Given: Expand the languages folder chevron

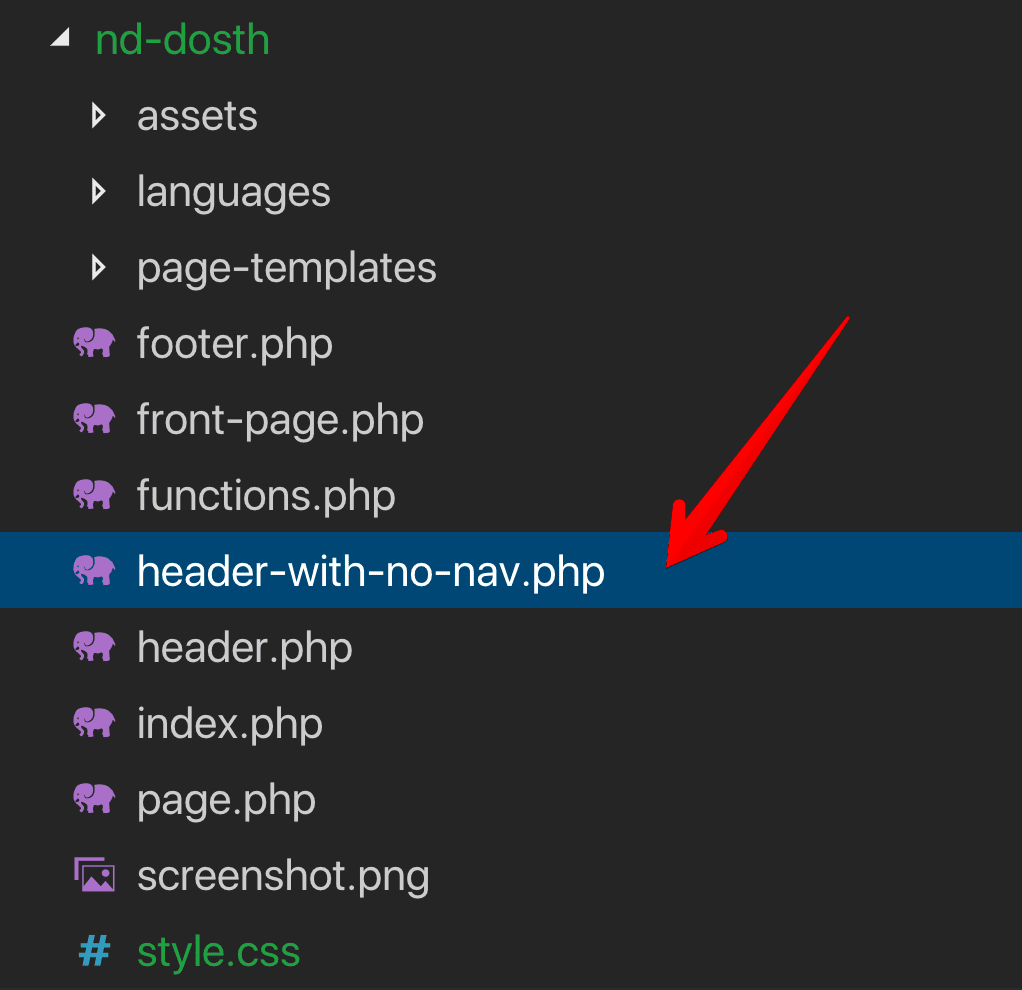Looking at the screenshot, I should [x=98, y=192].
